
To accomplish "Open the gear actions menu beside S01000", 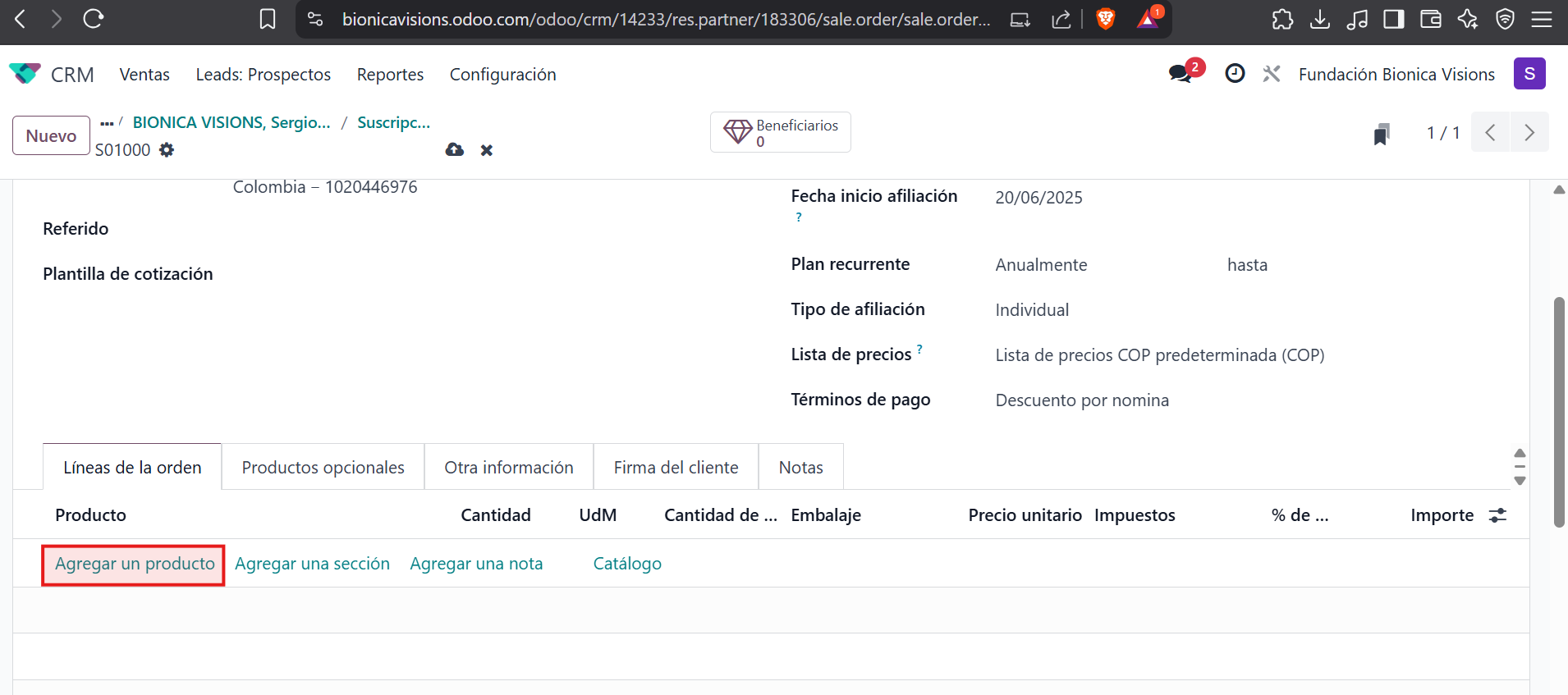I will (x=167, y=150).
